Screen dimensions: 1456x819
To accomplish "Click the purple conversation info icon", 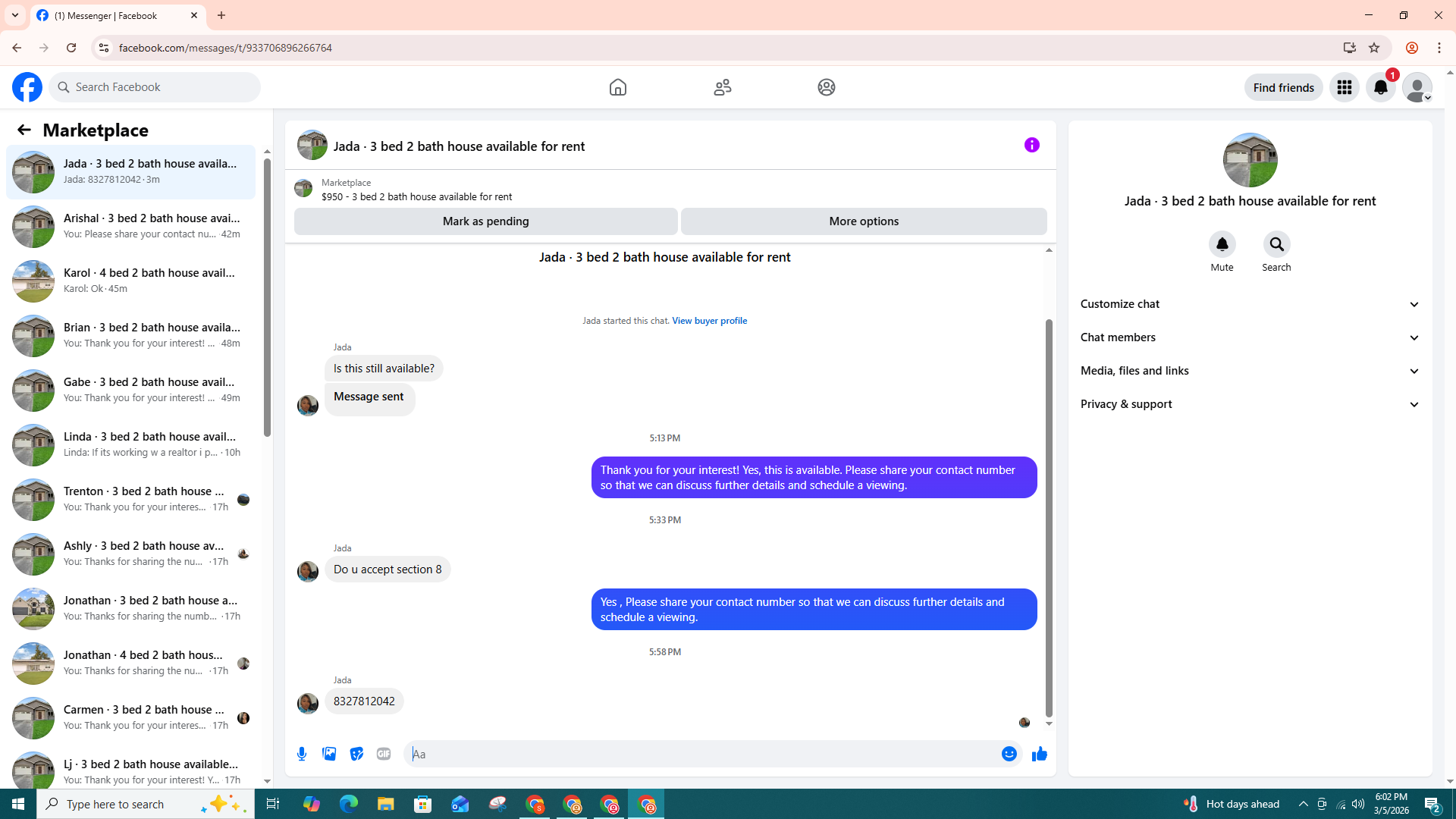I will pyautogui.click(x=1031, y=145).
